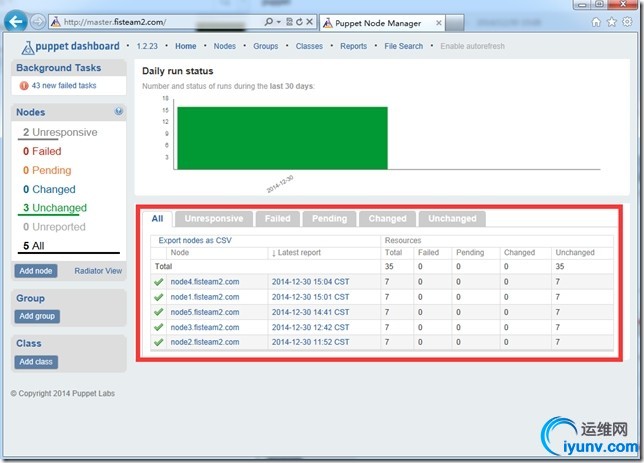Open report 2014-12-30 11:52 CST
Image resolution: width=644 pixels, height=463 pixels.
[x=310, y=342]
